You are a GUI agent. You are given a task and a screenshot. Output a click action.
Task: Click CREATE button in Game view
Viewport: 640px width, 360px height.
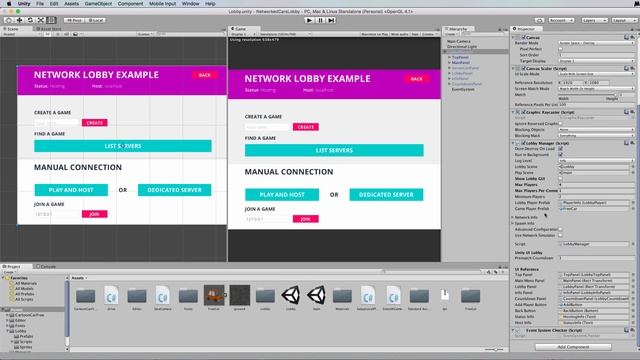(x=306, y=127)
